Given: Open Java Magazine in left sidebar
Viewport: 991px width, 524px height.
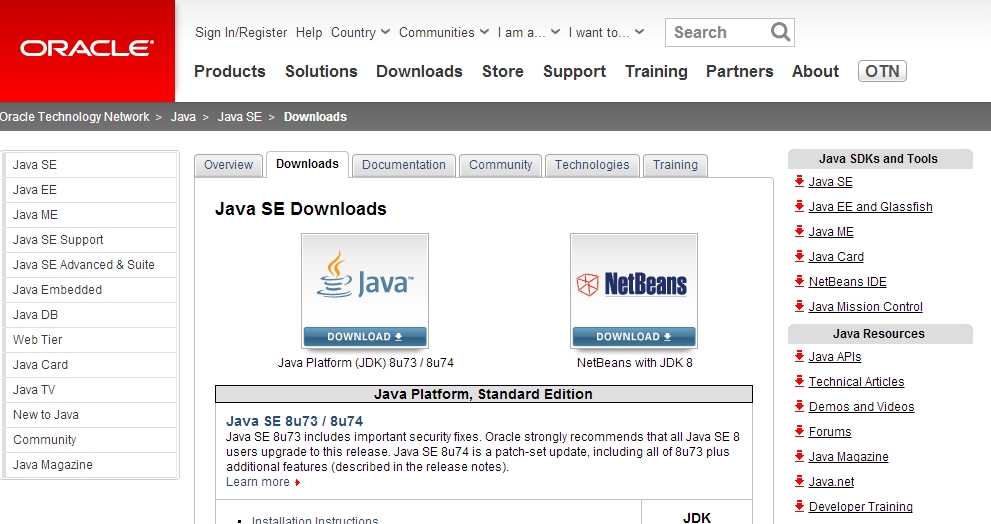Looking at the screenshot, I should [90, 465].
